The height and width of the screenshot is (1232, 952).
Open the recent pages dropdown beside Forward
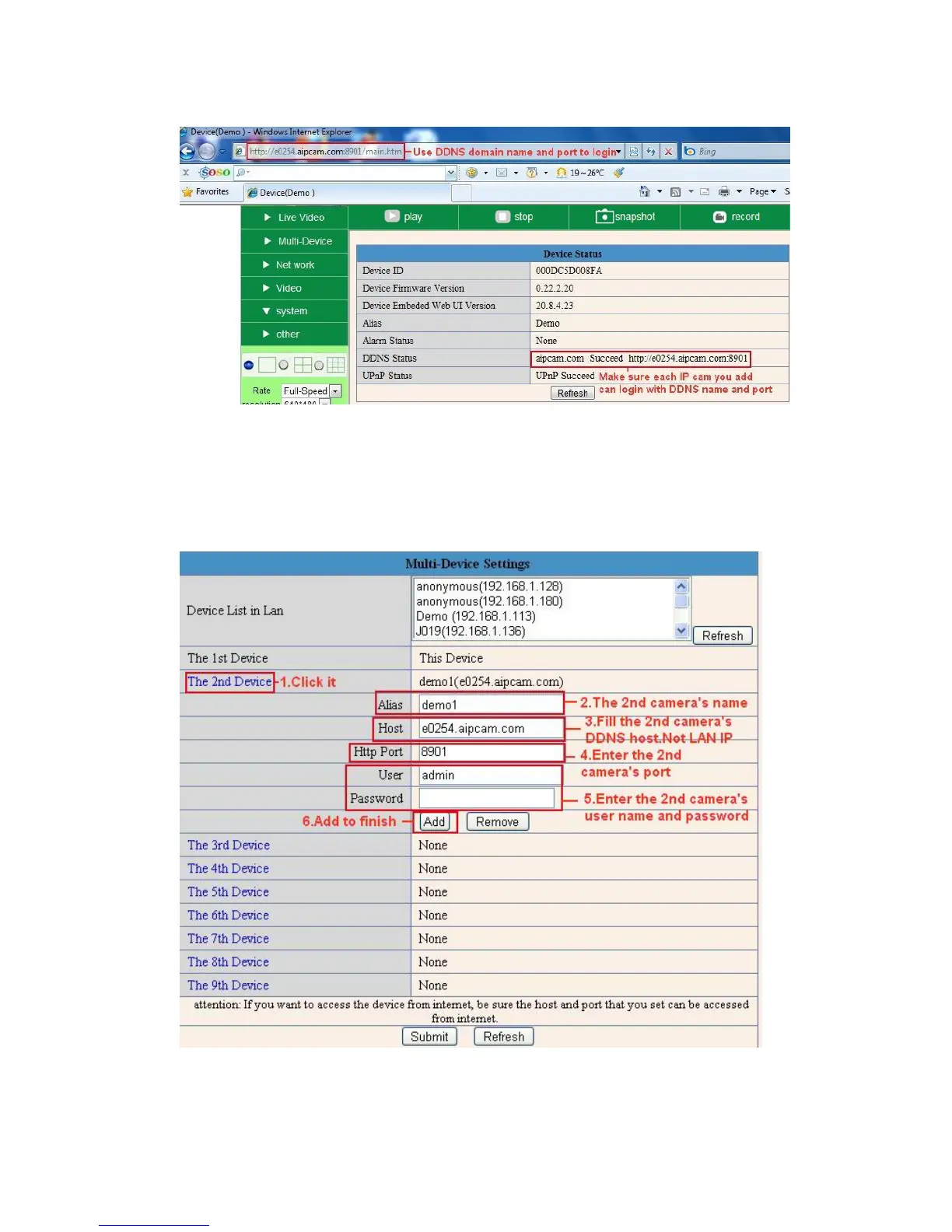(x=222, y=152)
